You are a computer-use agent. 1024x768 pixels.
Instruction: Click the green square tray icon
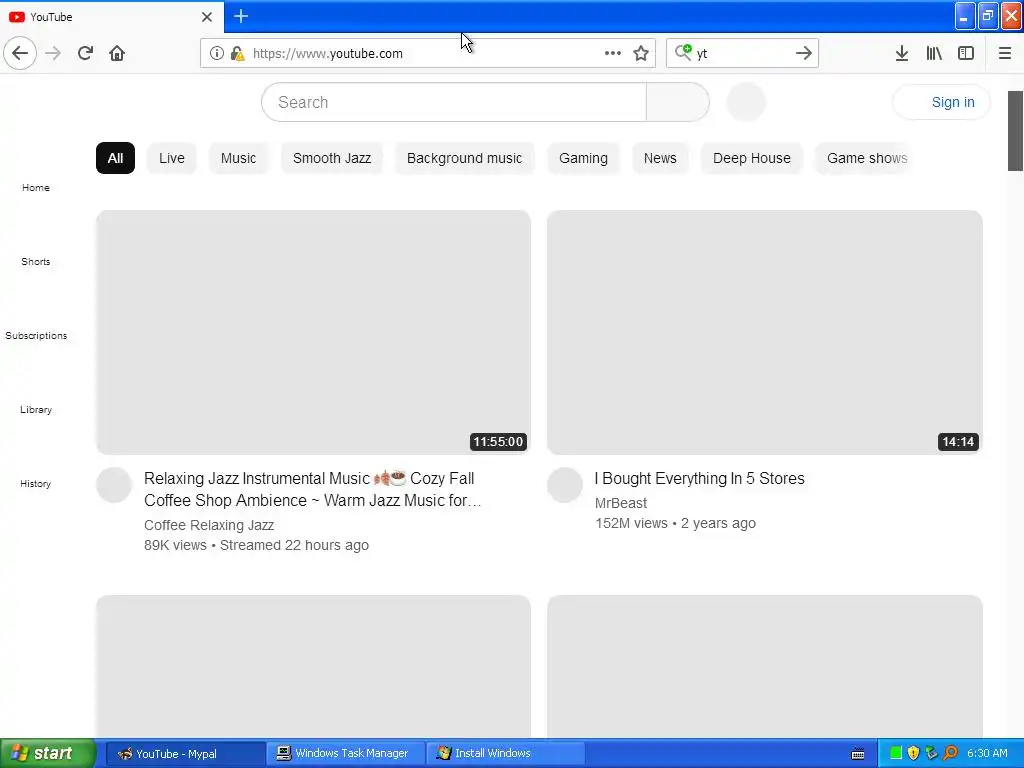pyautogui.click(x=895, y=753)
